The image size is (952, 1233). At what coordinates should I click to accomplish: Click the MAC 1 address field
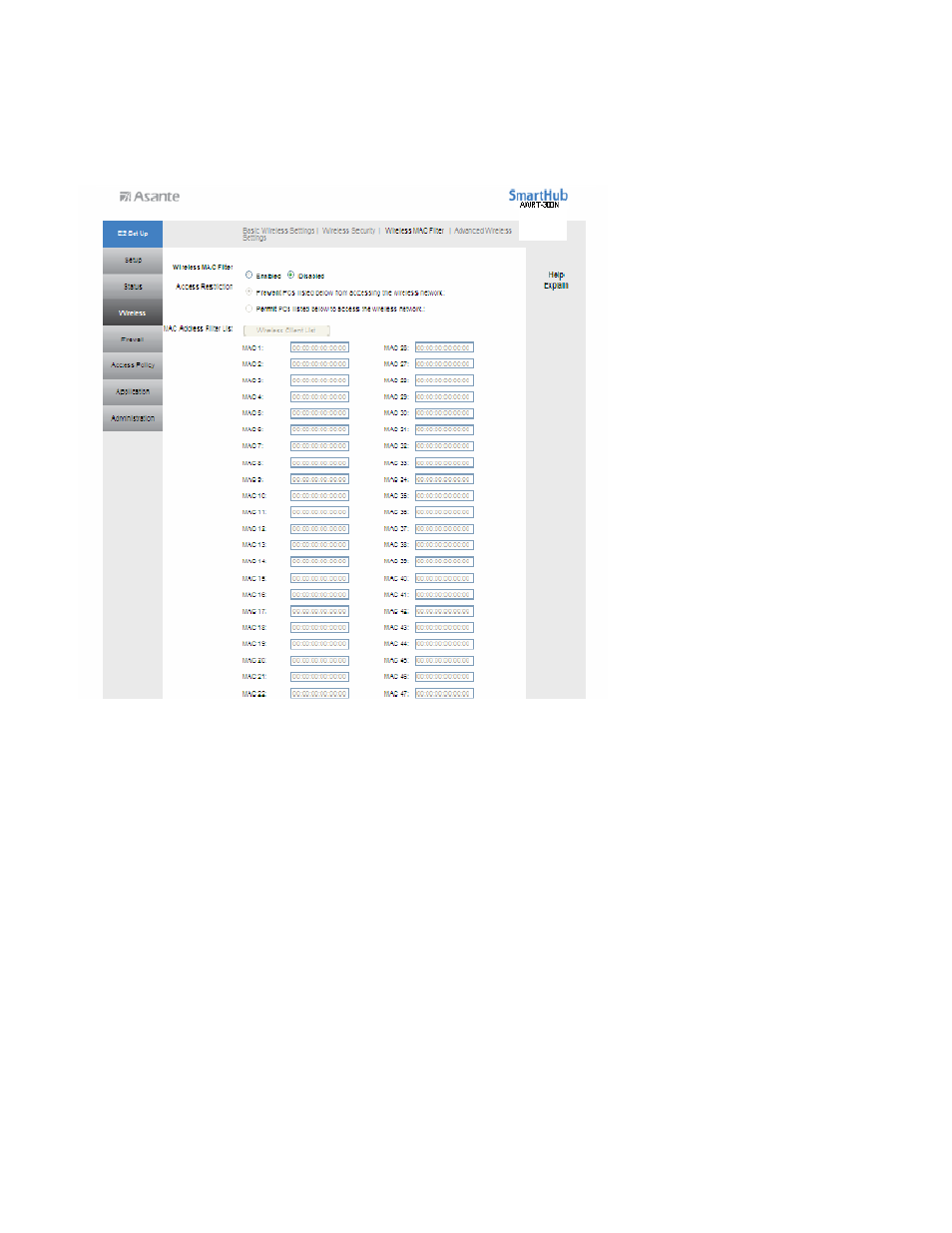(319, 347)
